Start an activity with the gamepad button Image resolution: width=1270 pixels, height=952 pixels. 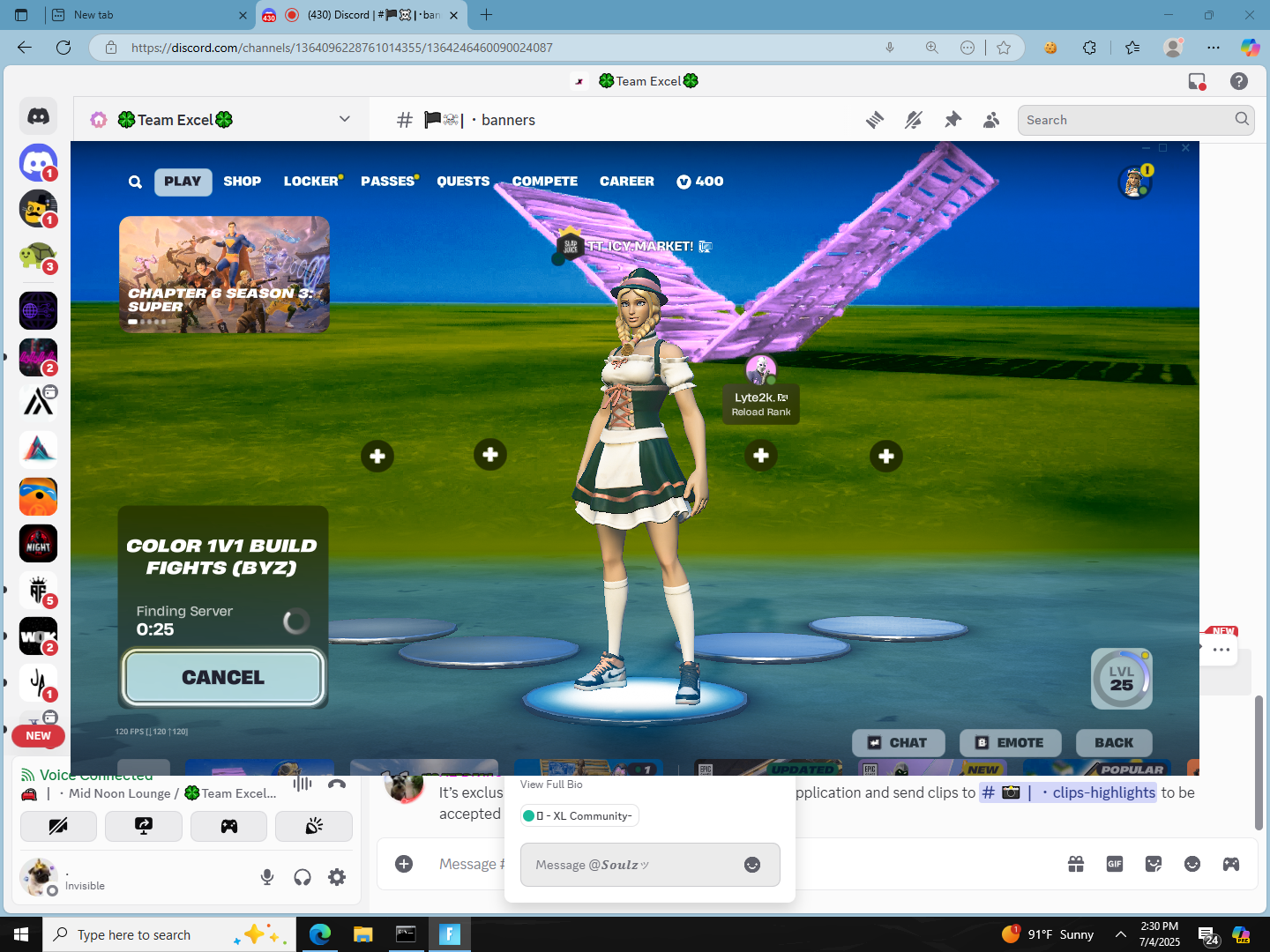coord(228,826)
